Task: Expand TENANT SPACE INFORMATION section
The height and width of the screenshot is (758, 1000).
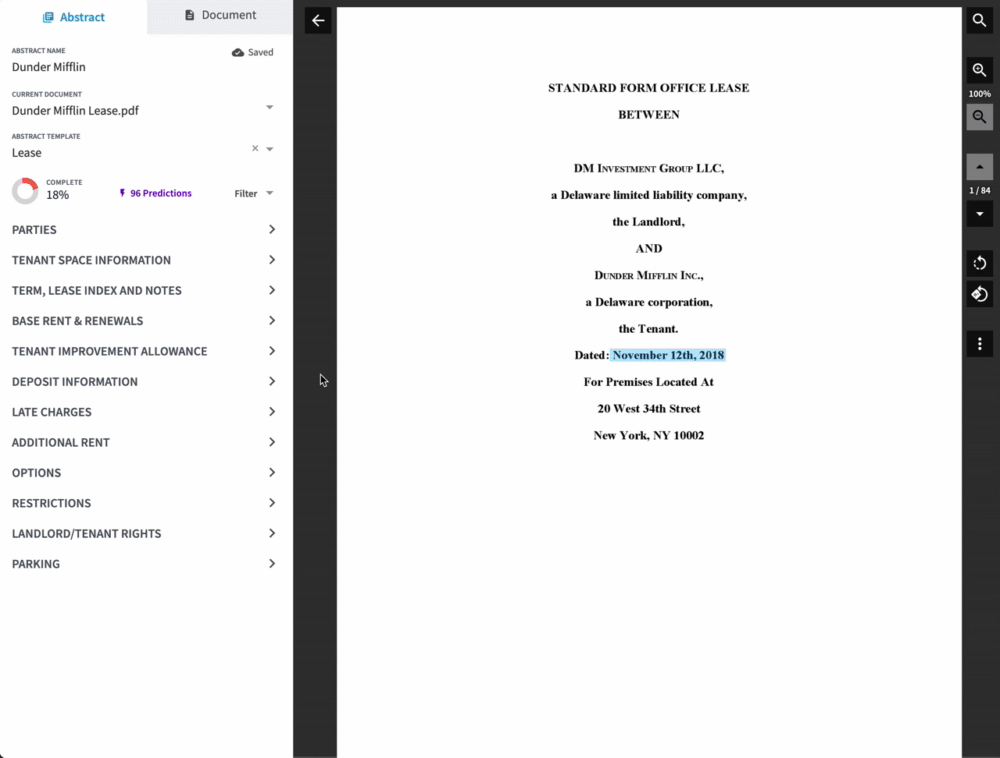Action: (x=143, y=260)
